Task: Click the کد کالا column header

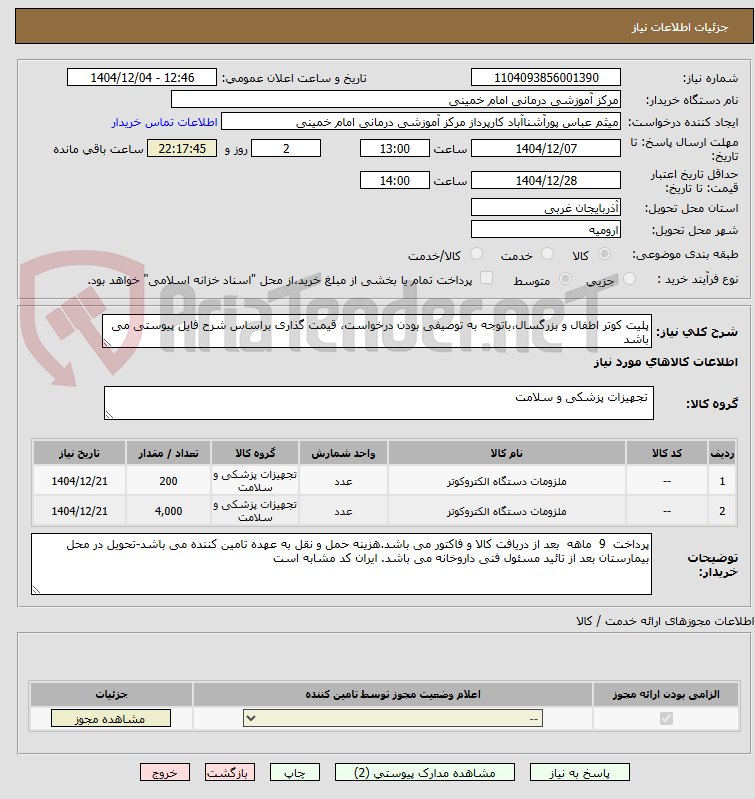Action: [667, 453]
